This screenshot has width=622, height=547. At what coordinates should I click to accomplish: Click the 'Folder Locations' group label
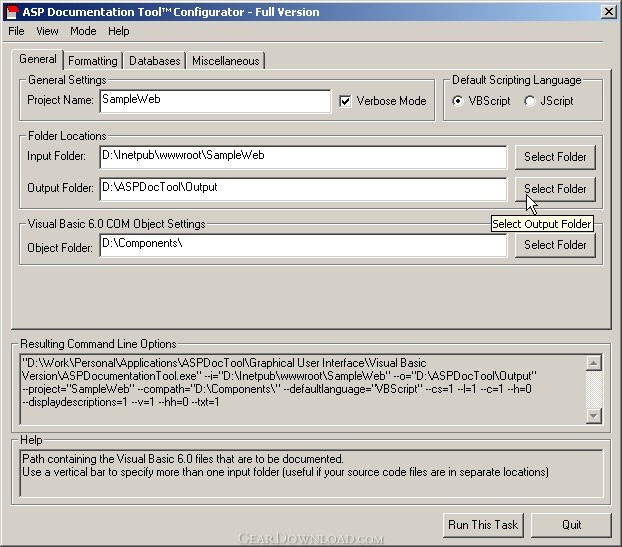point(67,136)
